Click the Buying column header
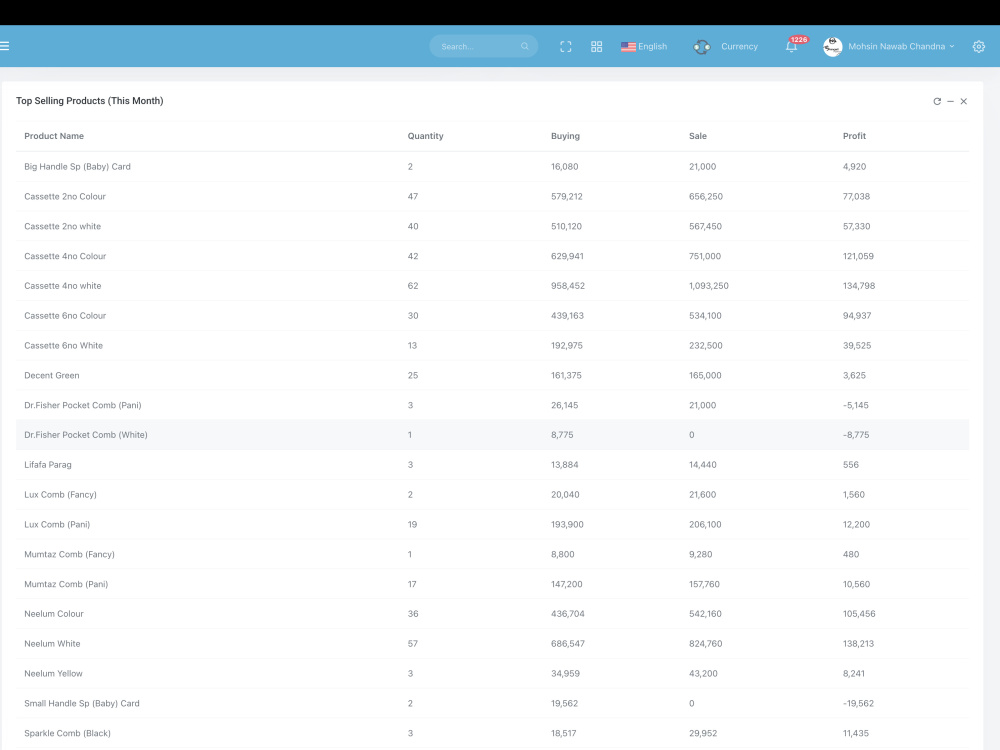1000x750 pixels. pyautogui.click(x=566, y=136)
